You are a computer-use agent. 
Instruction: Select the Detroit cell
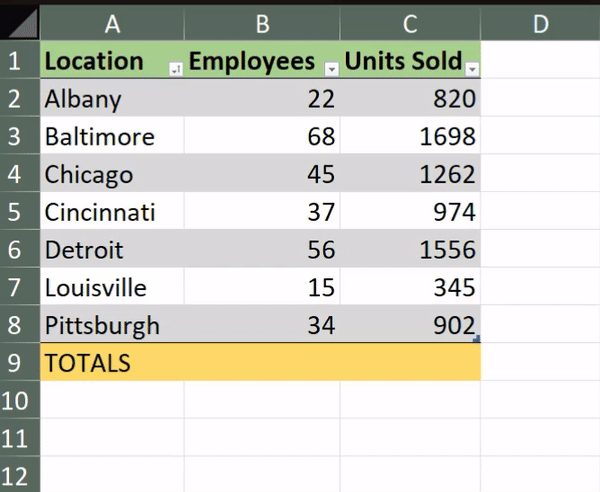[x=112, y=249]
